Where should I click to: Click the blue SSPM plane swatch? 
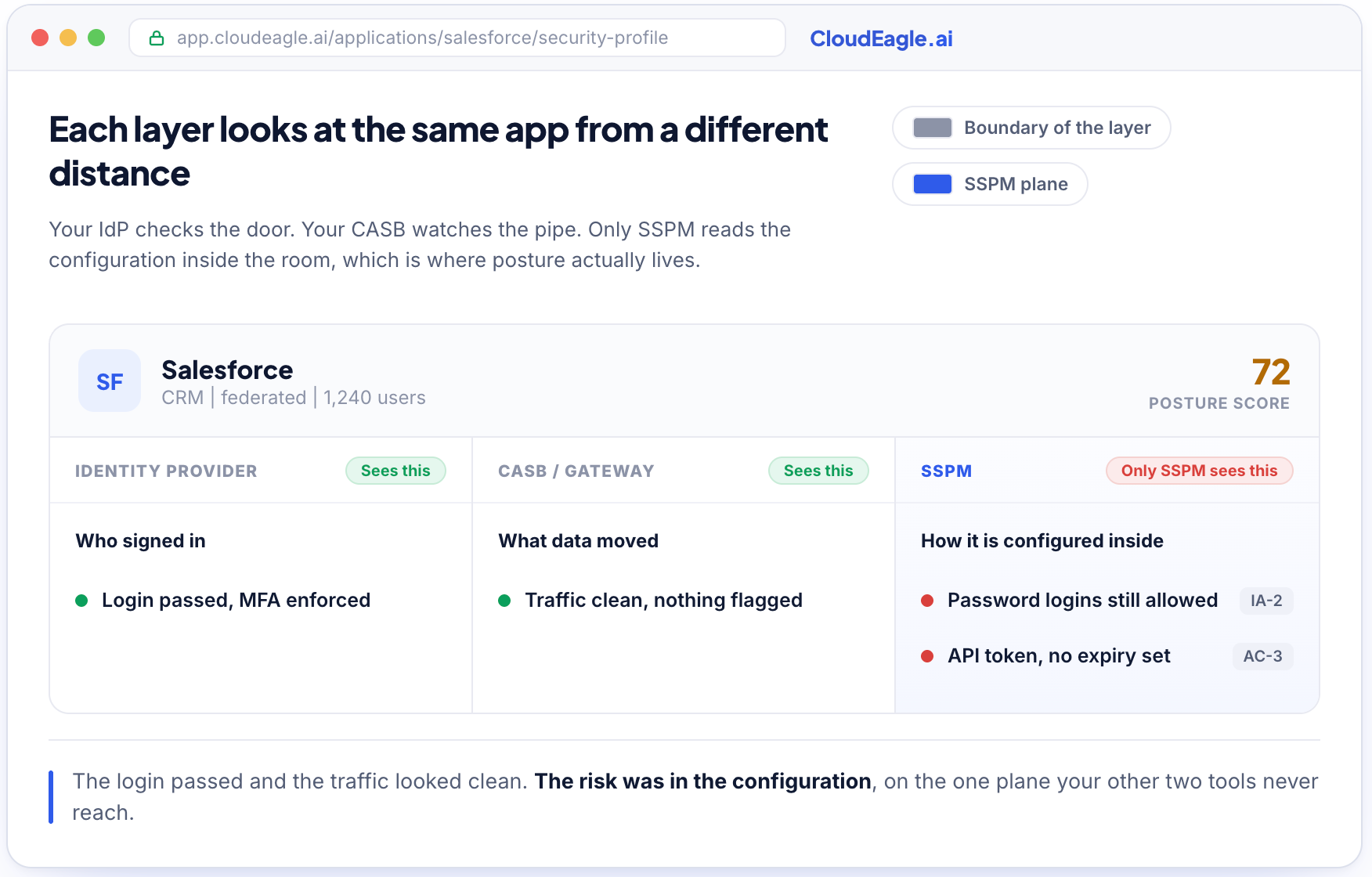(x=933, y=184)
